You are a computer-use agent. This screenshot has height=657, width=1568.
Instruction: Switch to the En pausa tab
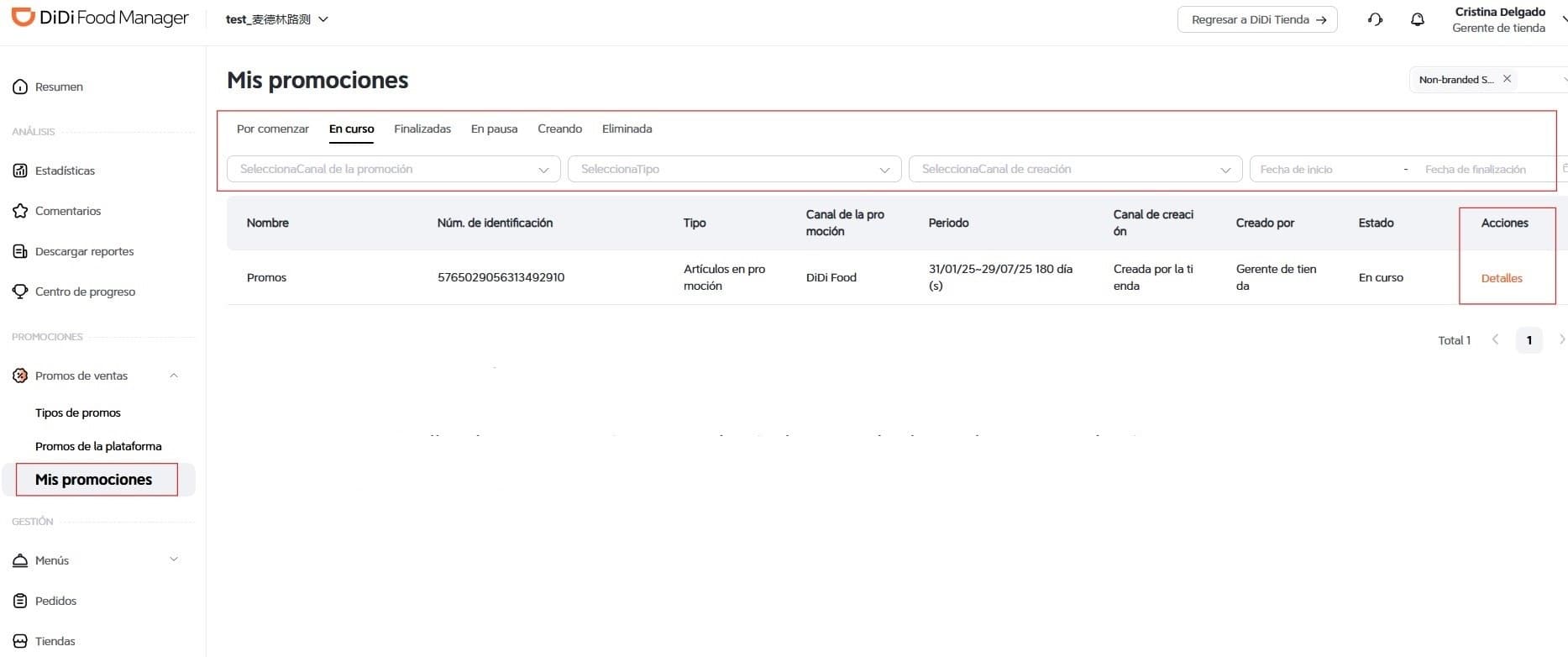click(x=494, y=129)
